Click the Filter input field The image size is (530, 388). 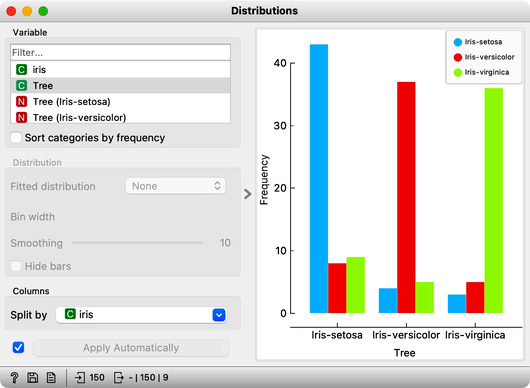(121, 52)
